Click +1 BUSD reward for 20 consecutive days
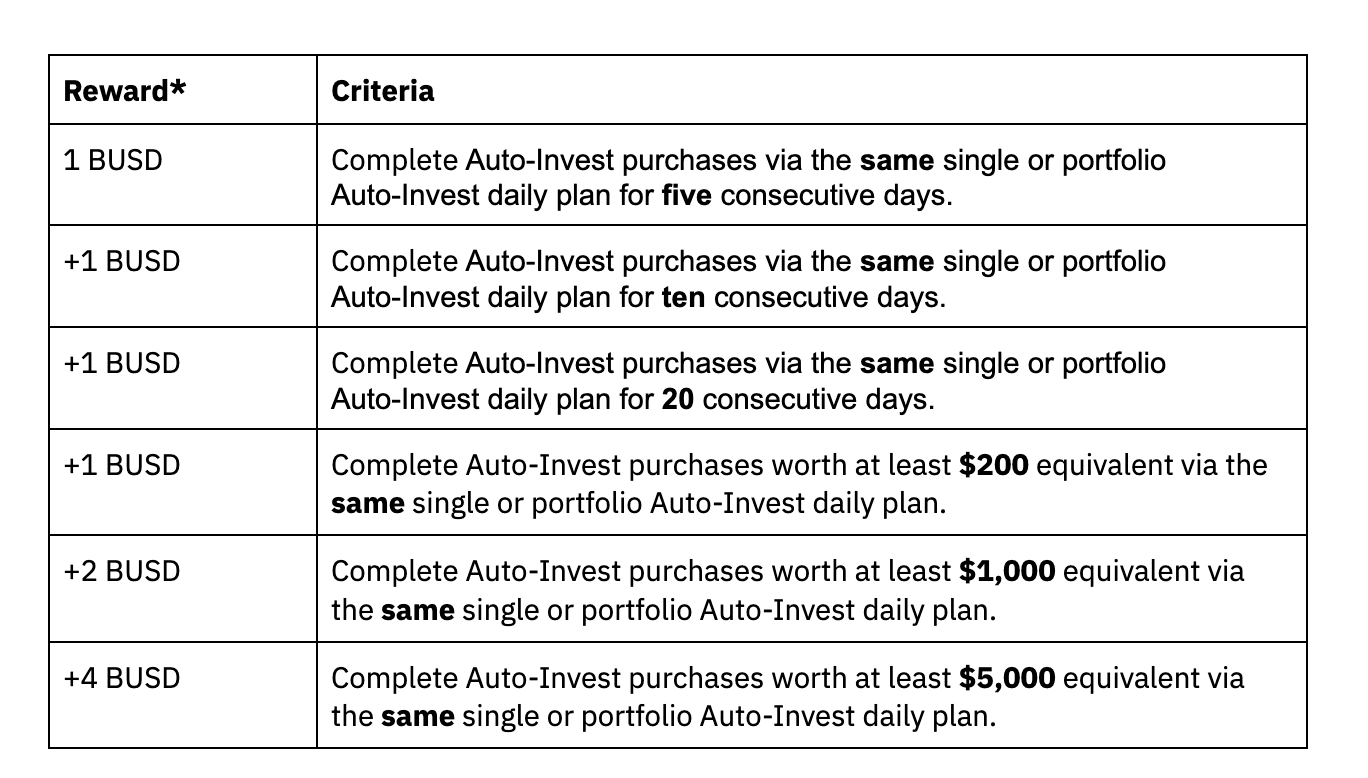Viewport: 1368px width, 778px height. pyautogui.click(x=122, y=362)
